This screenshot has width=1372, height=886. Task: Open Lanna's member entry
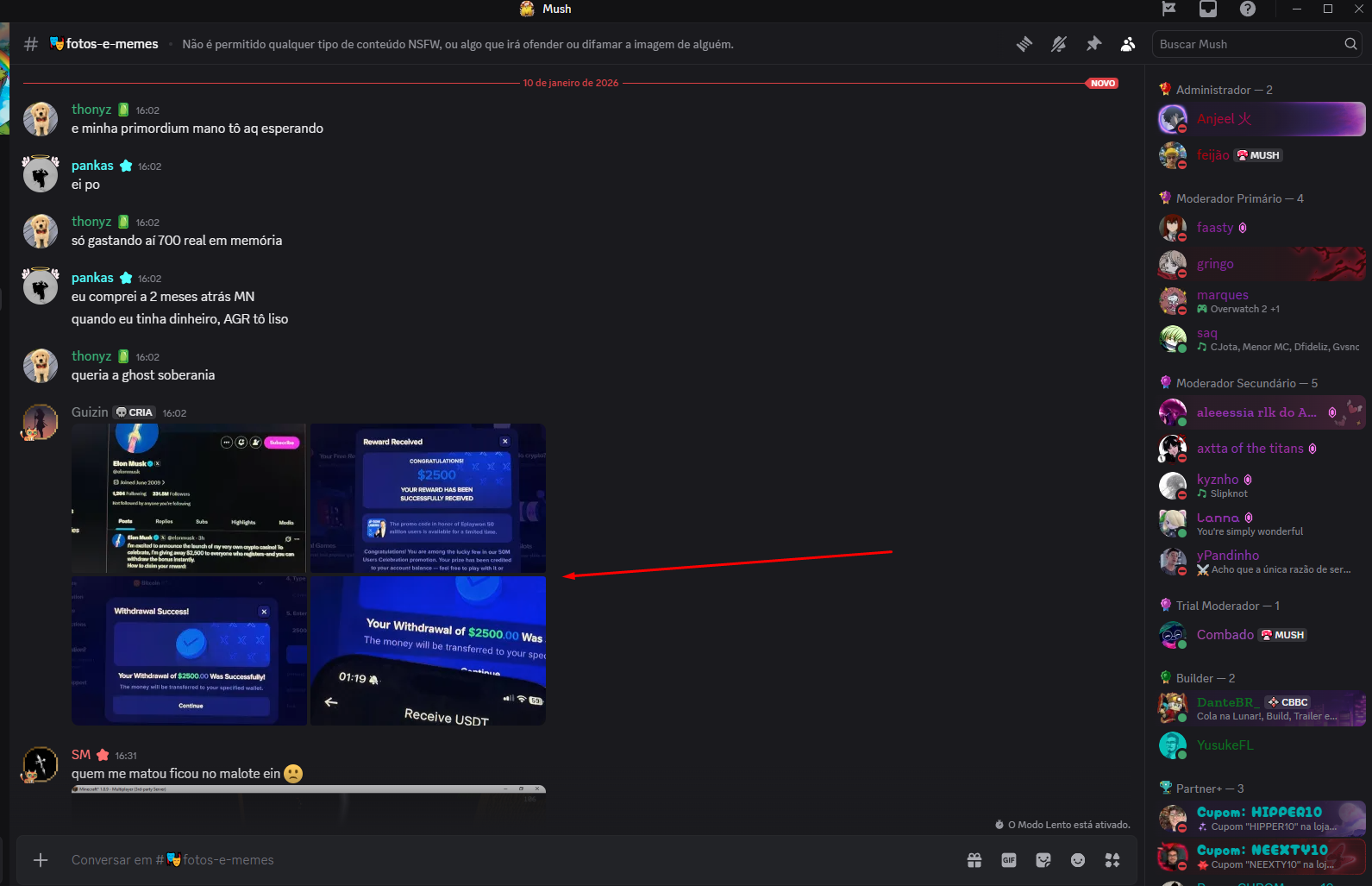[1262, 524]
